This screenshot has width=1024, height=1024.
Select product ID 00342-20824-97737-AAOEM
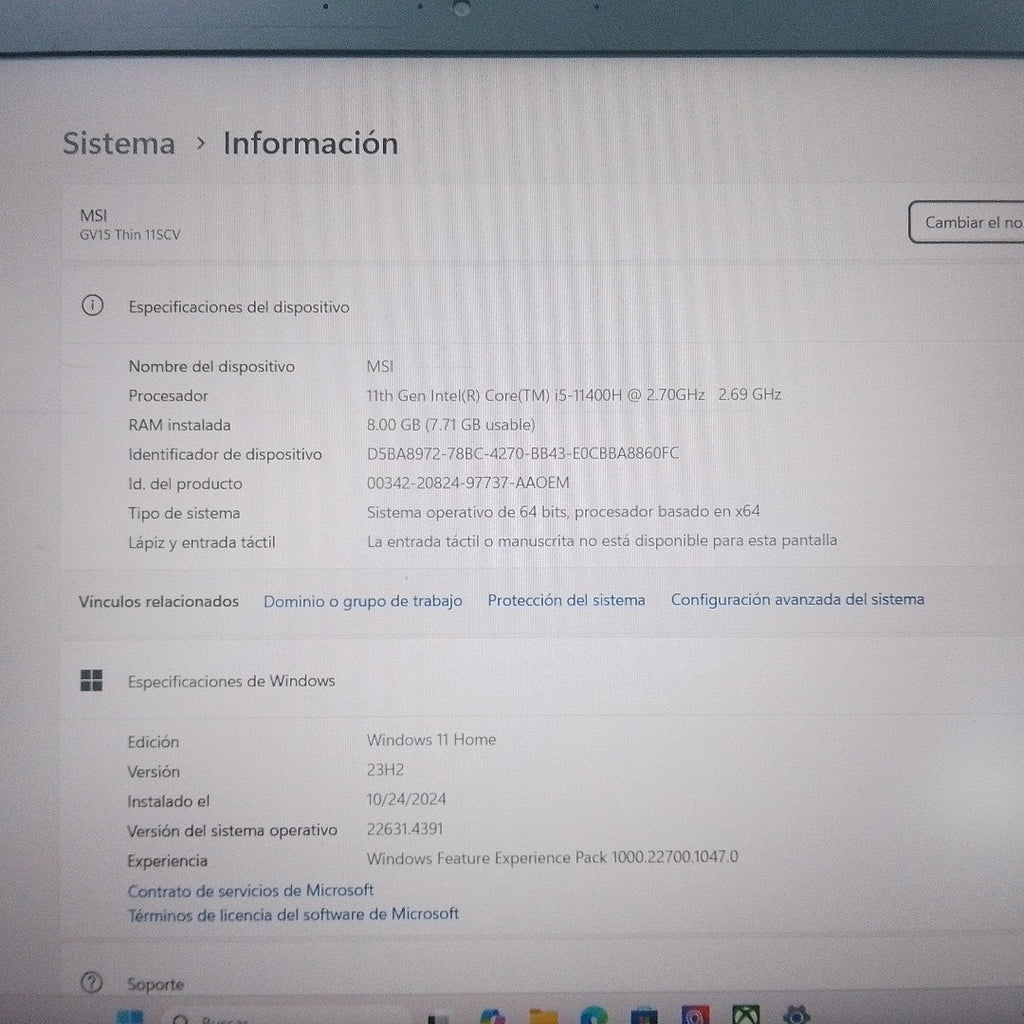click(x=468, y=483)
